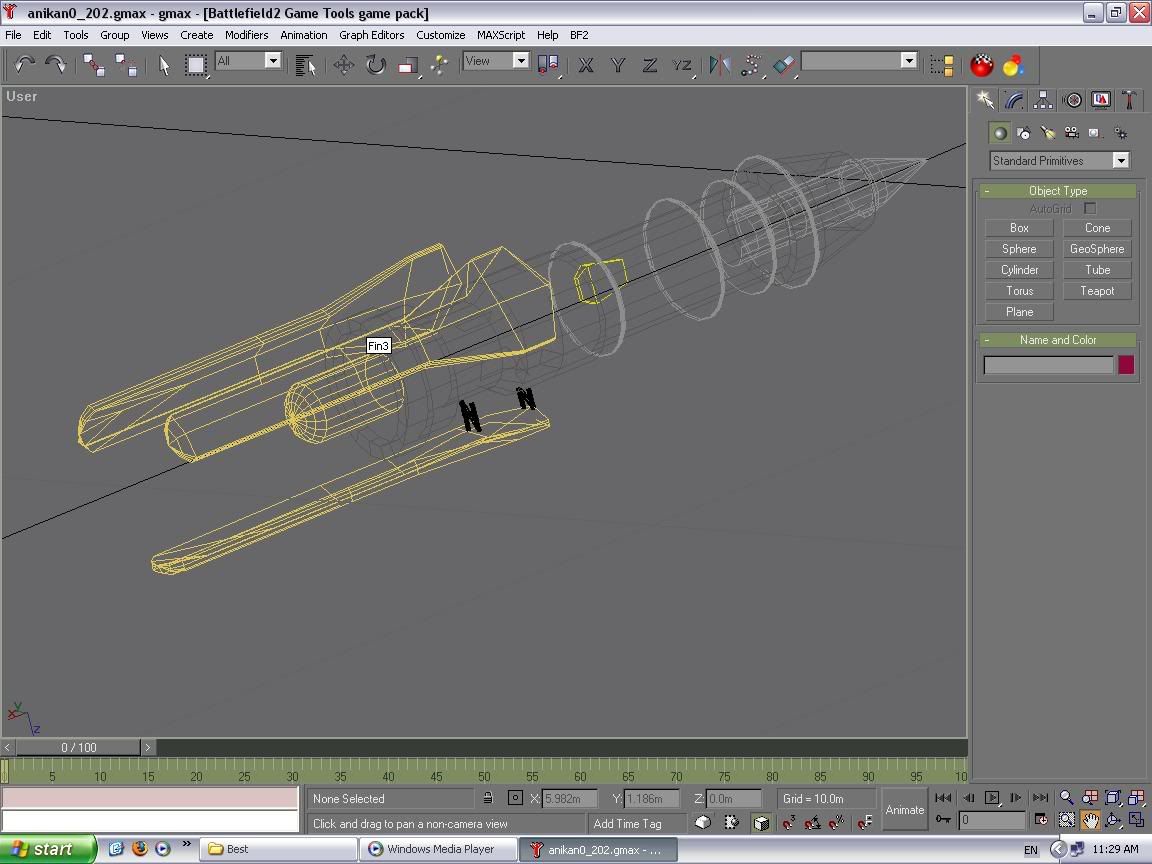
Task: Pick the rectangular selection region tool
Action: click(x=195, y=65)
